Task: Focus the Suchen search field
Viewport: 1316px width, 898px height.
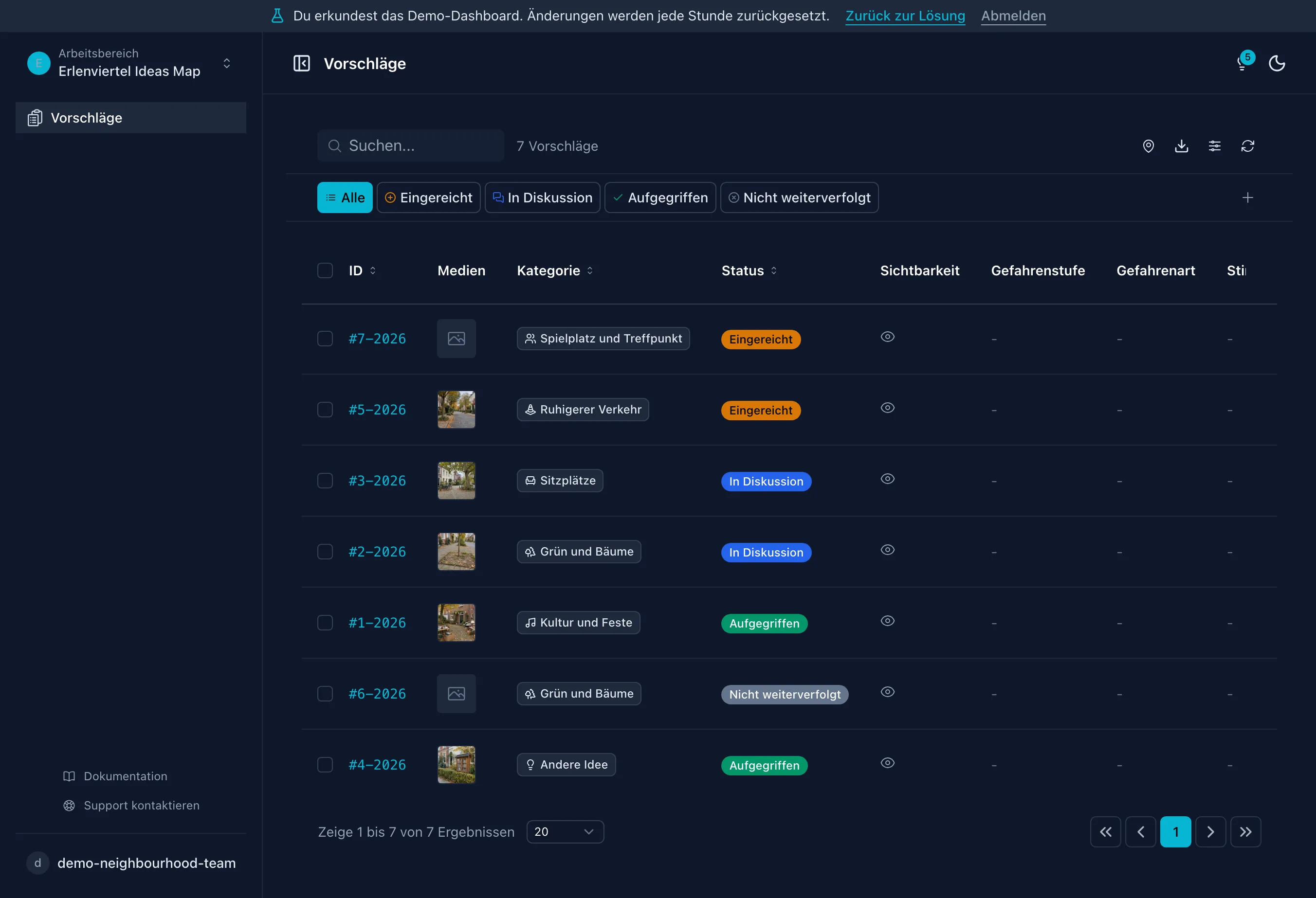Action: 411,146
